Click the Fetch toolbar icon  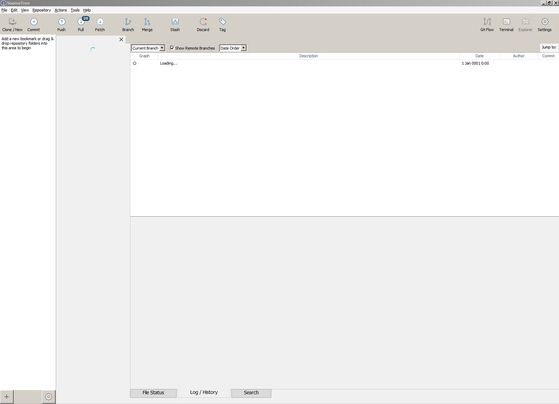point(100,25)
